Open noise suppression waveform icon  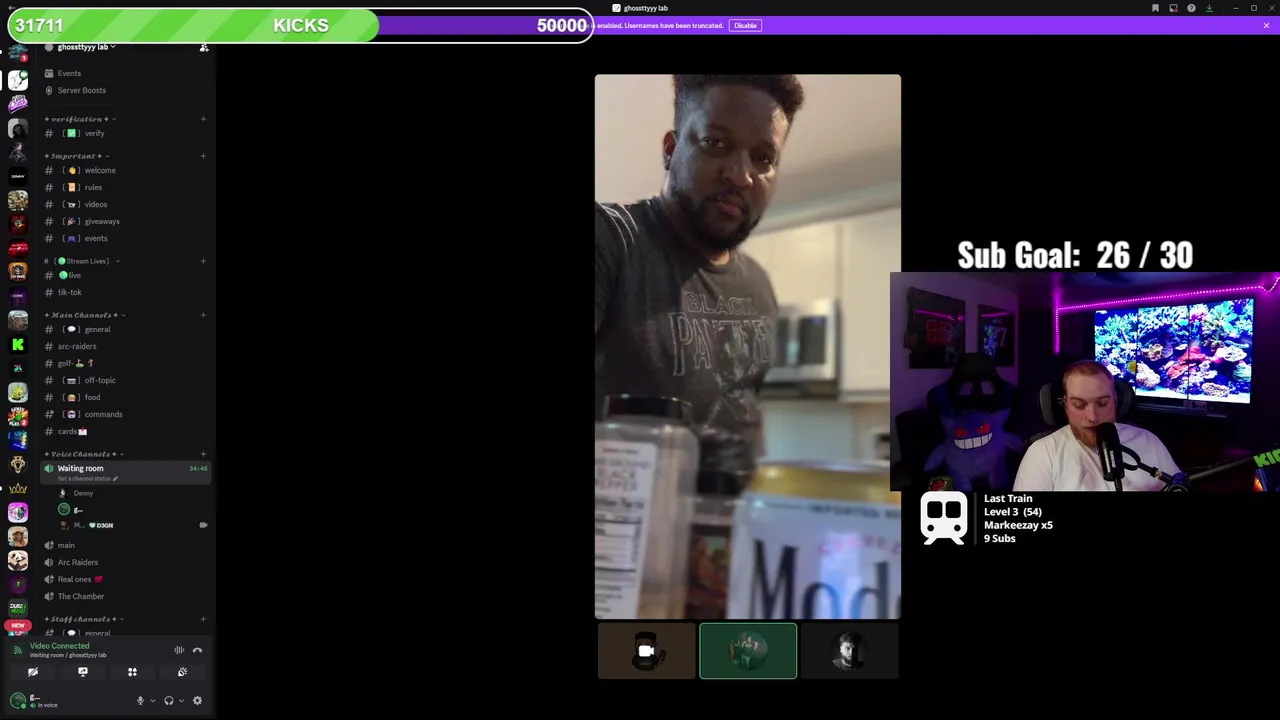[179, 650]
